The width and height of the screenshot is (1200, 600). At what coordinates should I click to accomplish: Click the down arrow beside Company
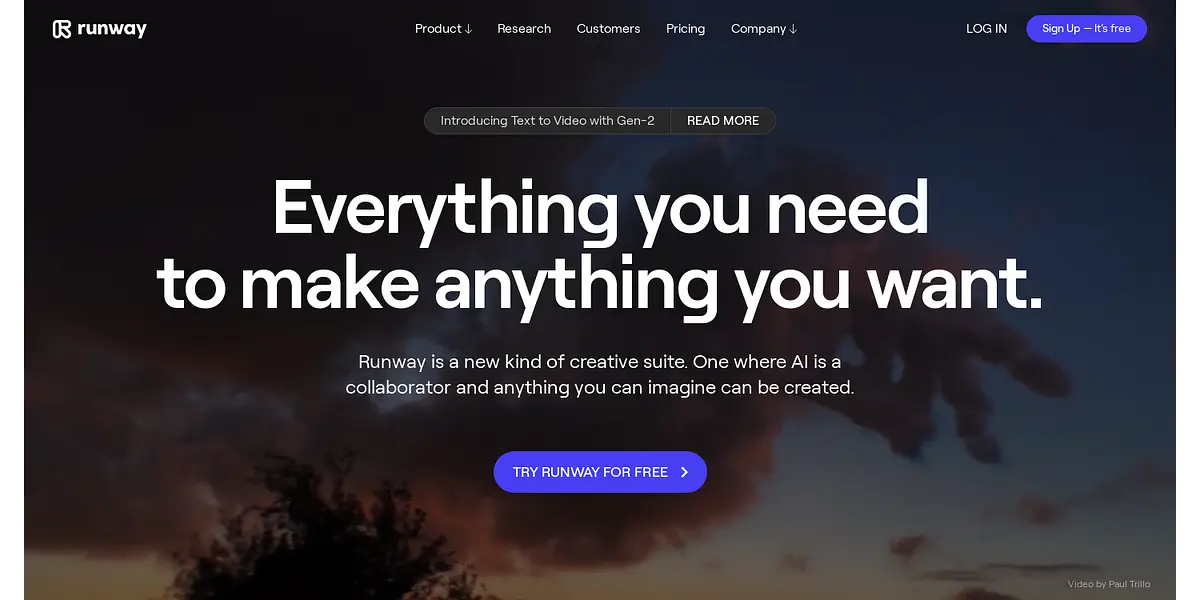coord(793,29)
